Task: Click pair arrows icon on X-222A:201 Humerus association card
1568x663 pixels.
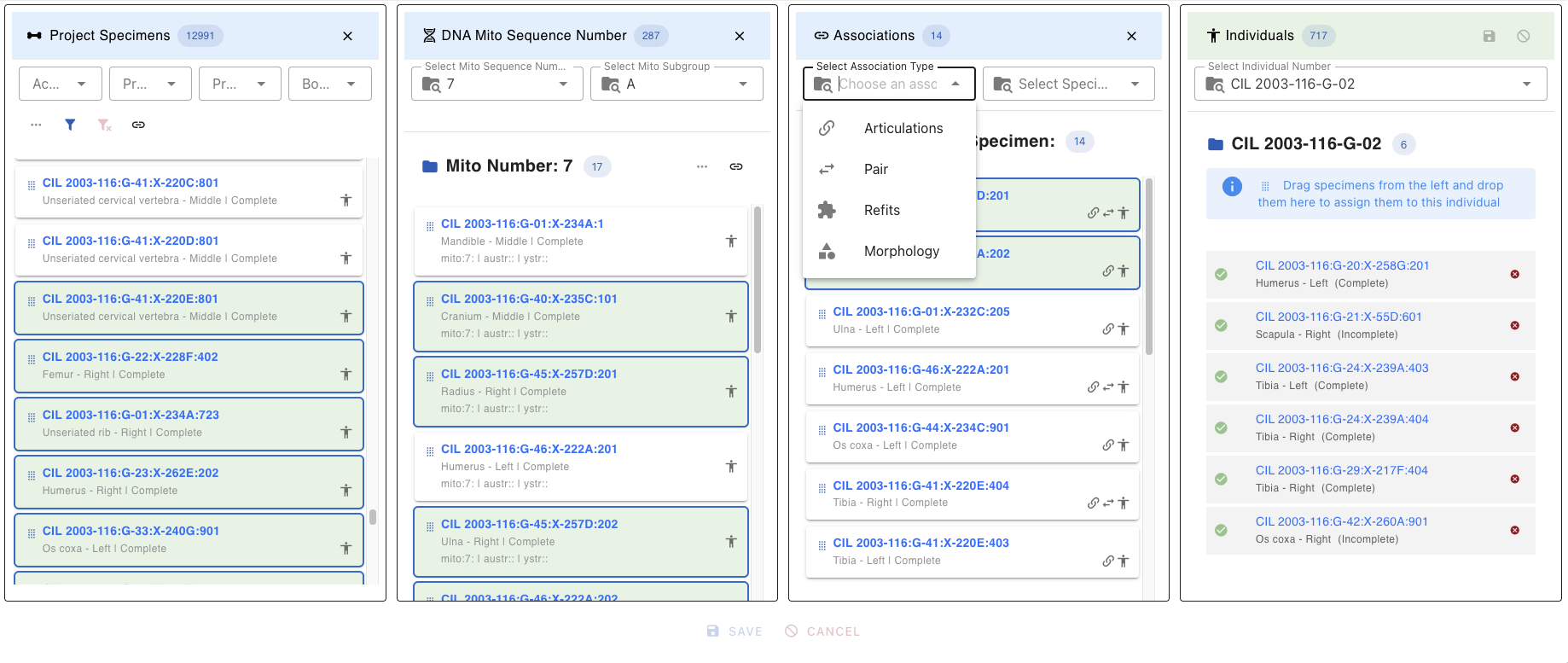Action: (1108, 387)
